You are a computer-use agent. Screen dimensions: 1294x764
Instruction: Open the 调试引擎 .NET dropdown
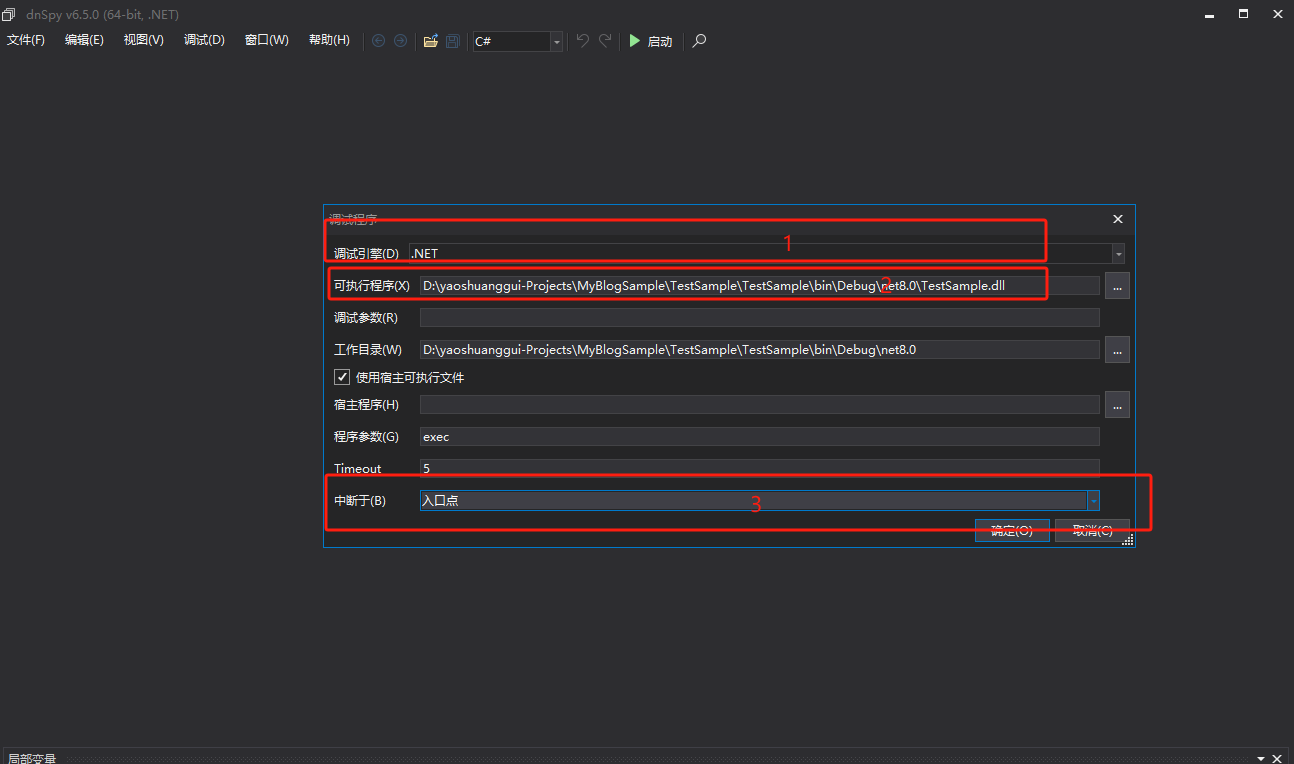tap(1118, 253)
